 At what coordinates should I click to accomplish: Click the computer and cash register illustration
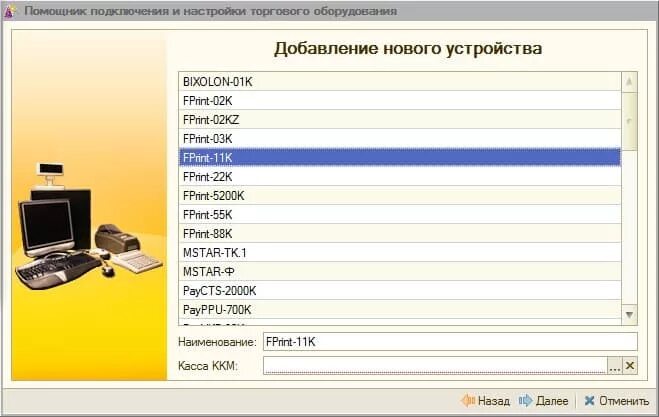(88, 227)
